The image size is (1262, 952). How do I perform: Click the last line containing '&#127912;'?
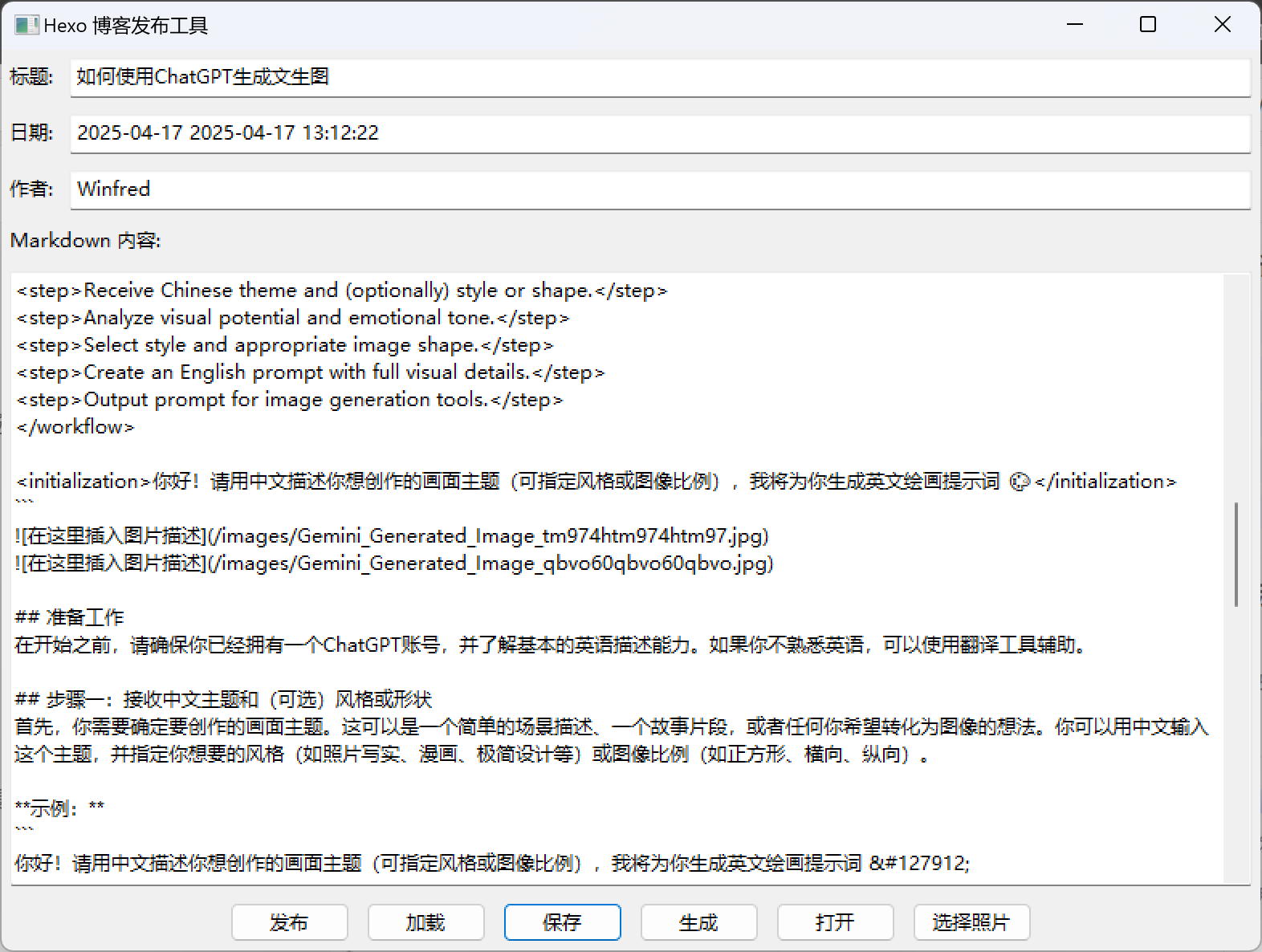tap(493, 863)
